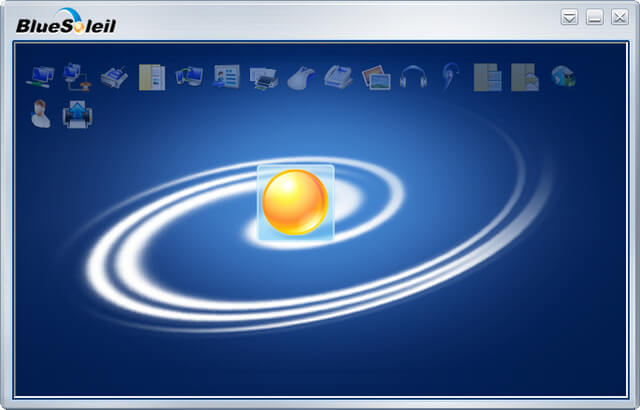640x410 pixels.
Task: Click the Object Push business card icon
Action: pos(226,76)
